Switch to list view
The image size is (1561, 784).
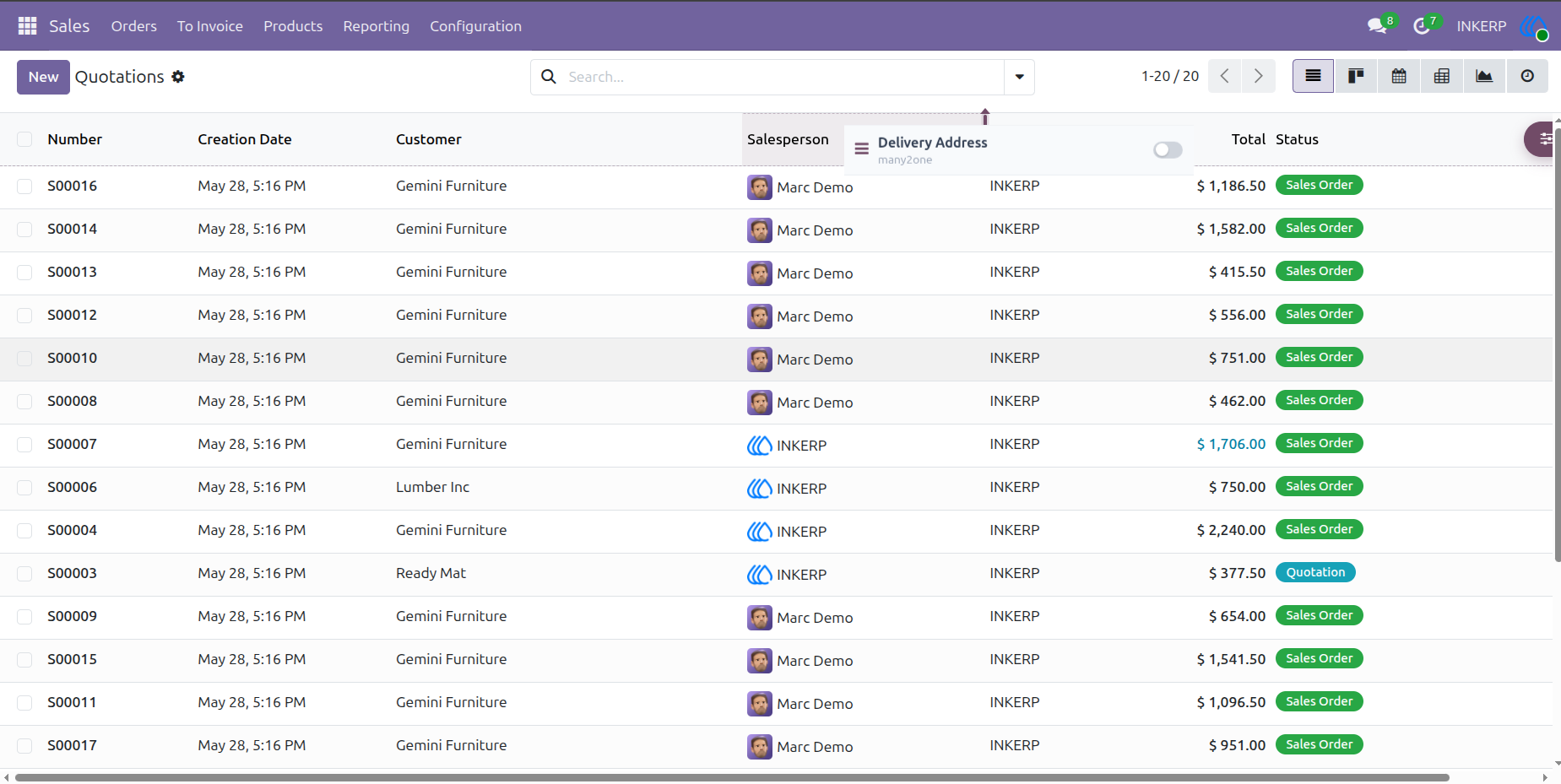click(x=1313, y=76)
